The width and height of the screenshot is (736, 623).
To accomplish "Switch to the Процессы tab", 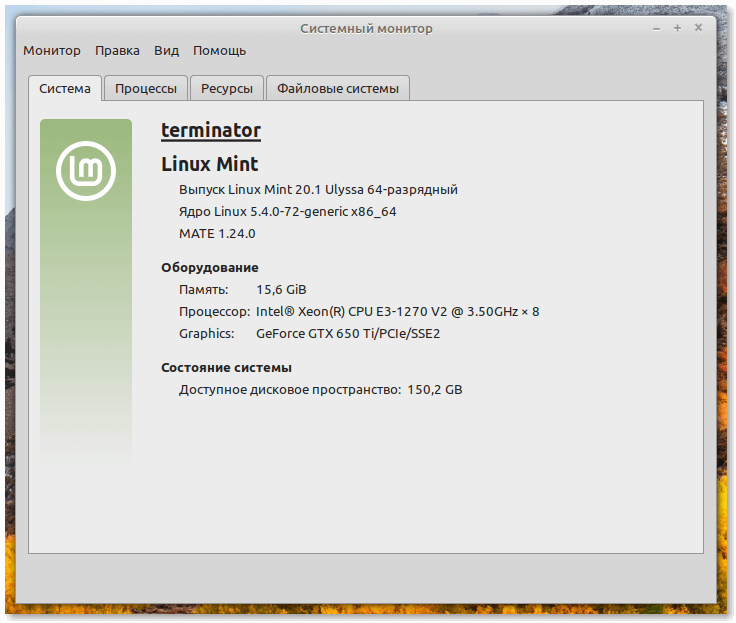I will coord(146,88).
